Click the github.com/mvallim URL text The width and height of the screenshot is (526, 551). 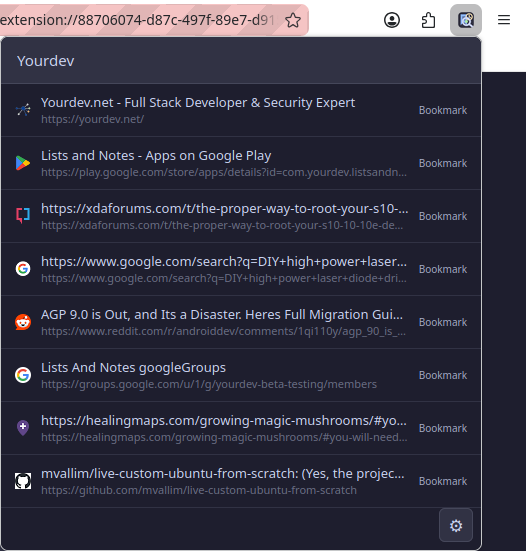(199, 490)
